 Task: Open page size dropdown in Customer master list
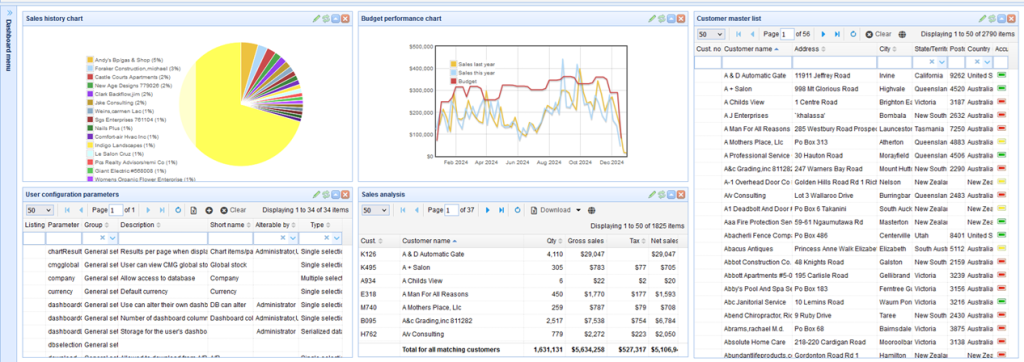(x=711, y=34)
